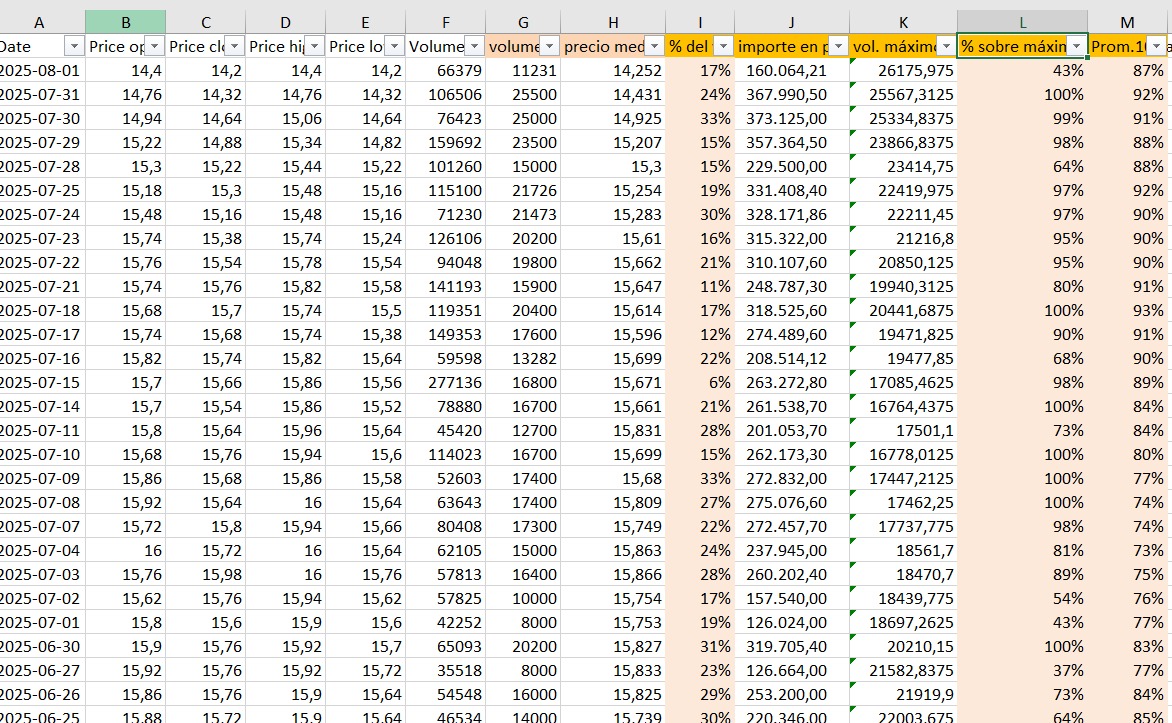Open the importe en filter dropdown
The height and width of the screenshot is (723, 1172).
[x=836, y=47]
